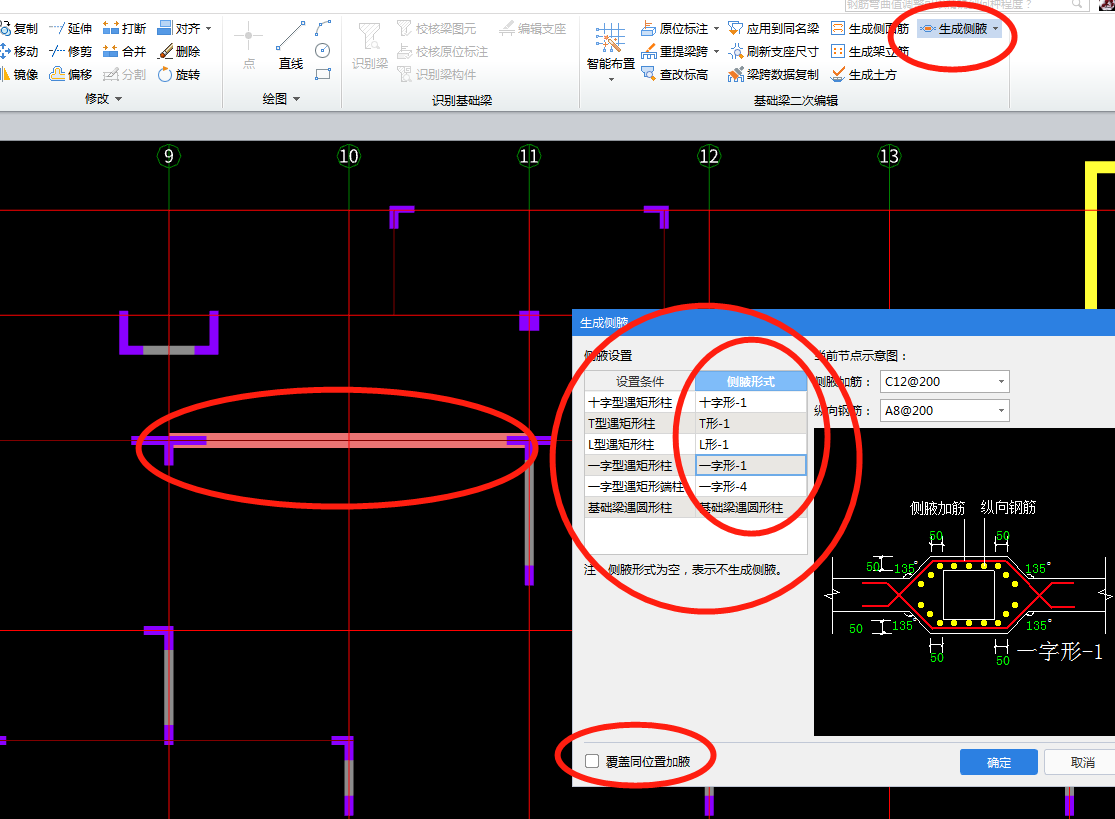This screenshot has height=819, width=1115.
Task: Select the 移动 move tool
Action: pos(19,51)
